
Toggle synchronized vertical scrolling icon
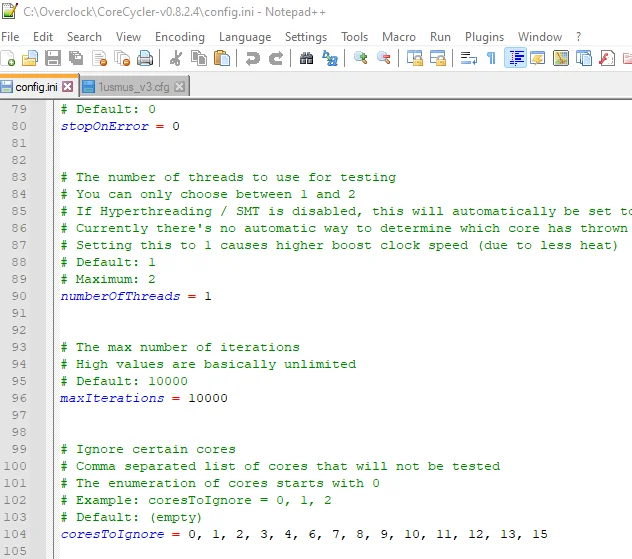tap(415, 58)
